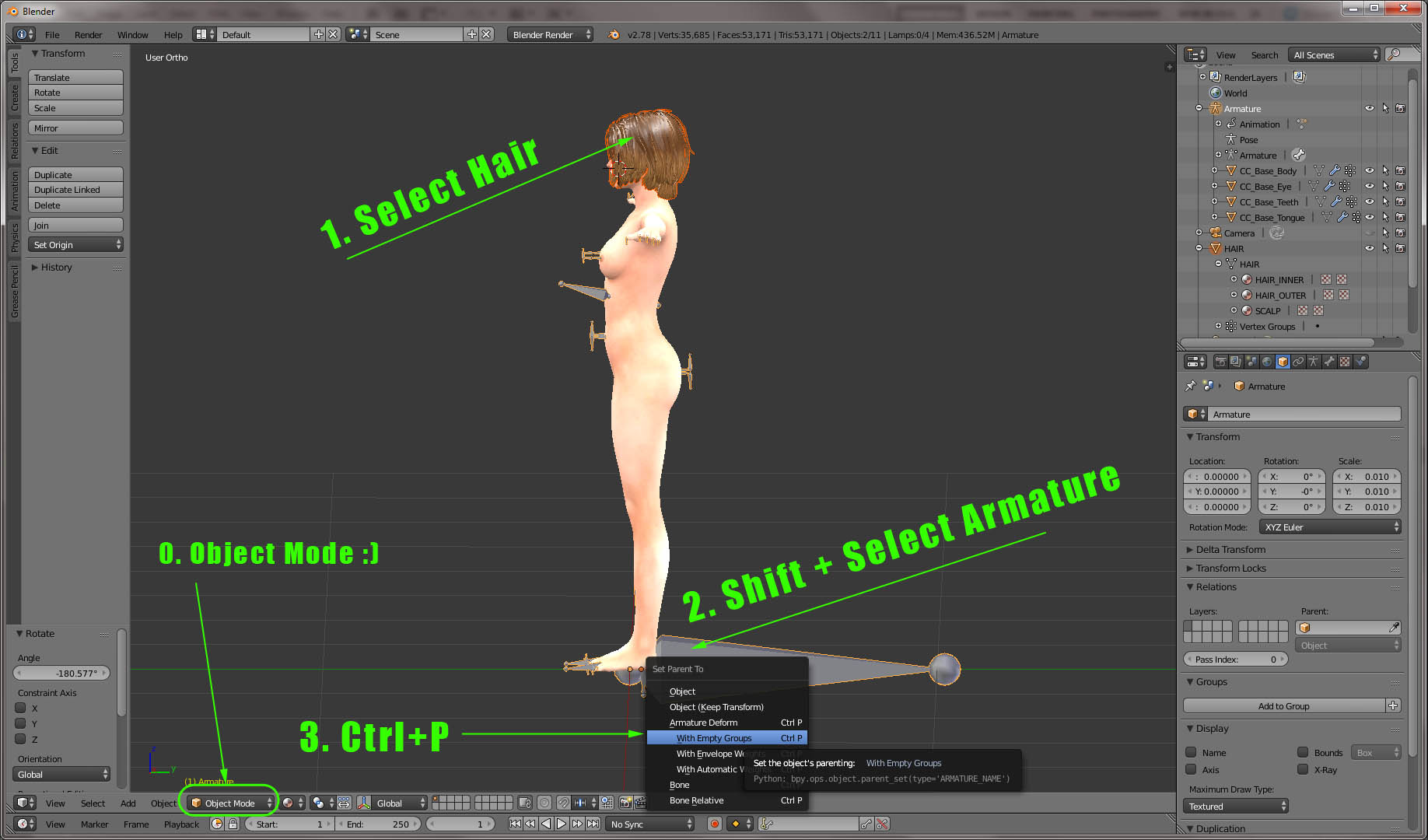Image resolution: width=1428 pixels, height=840 pixels.
Task: Click the Delete button in Edit panel
Action: [75, 205]
